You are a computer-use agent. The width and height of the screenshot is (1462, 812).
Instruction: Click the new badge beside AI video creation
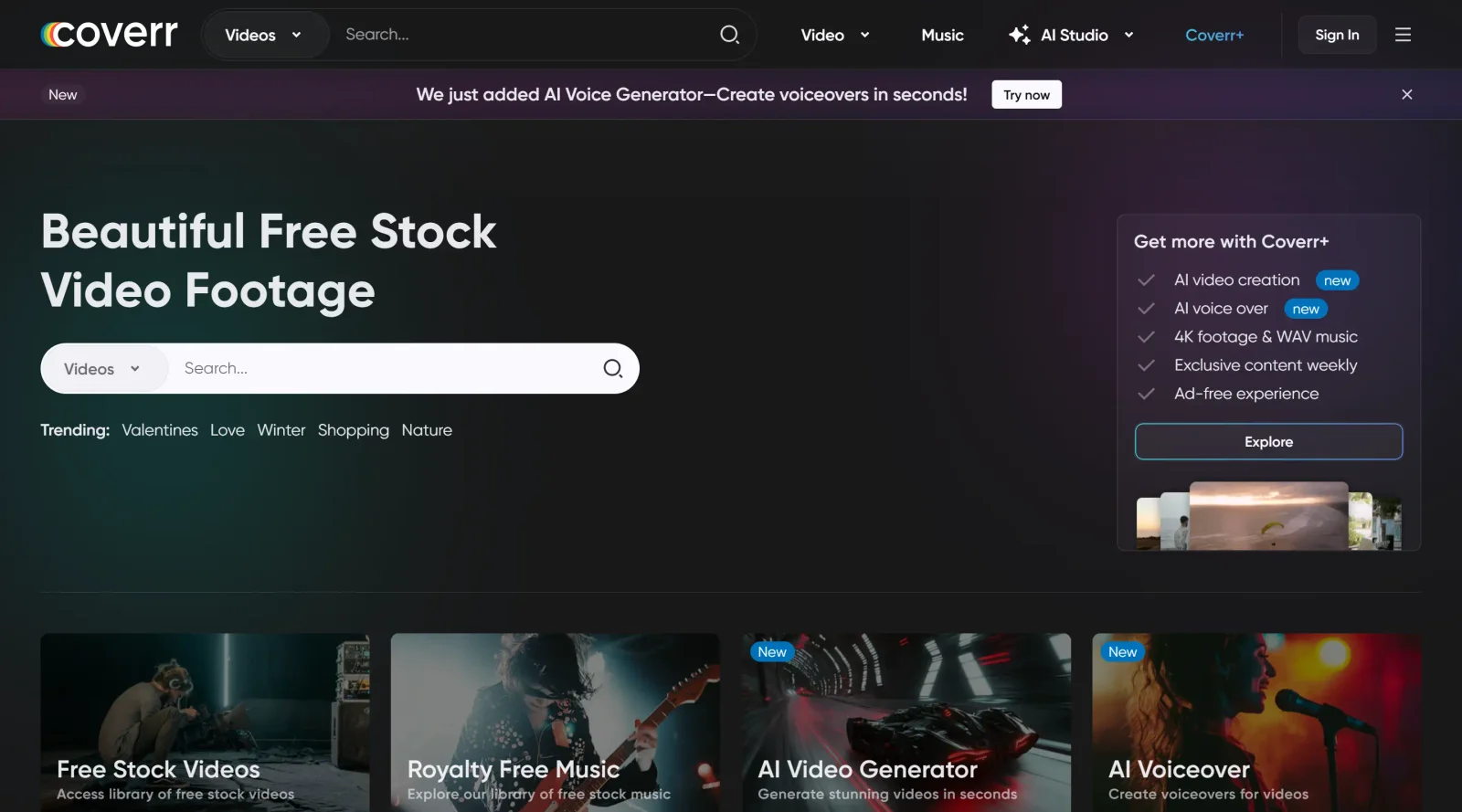[x=1337, y=280]
